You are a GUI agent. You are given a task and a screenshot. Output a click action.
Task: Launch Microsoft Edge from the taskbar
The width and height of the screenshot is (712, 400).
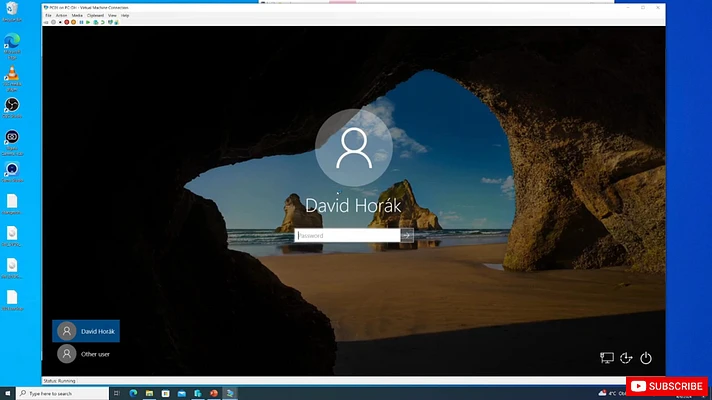point(133,393)
